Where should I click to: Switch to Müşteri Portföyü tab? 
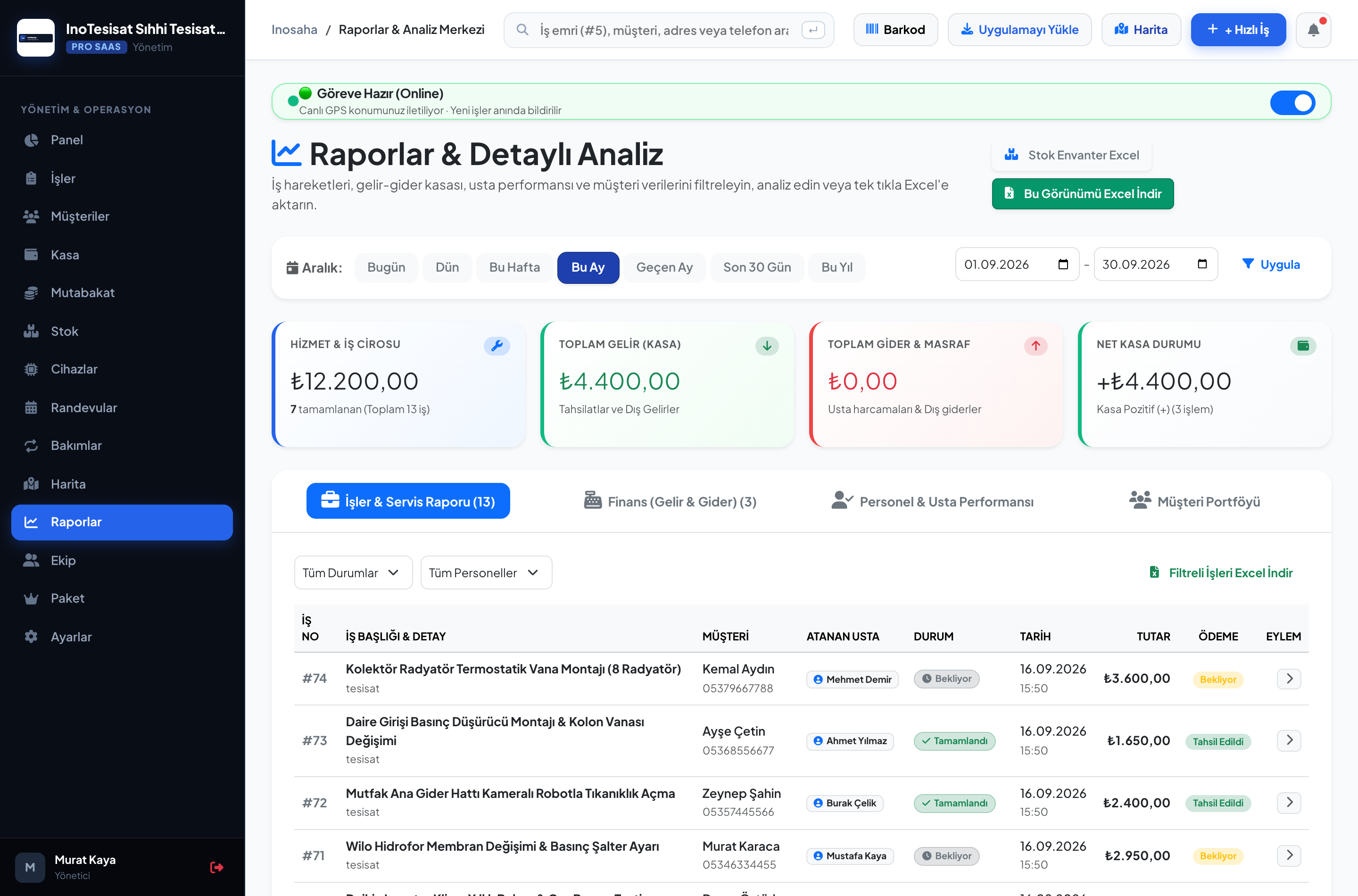tap(1194, 501)
